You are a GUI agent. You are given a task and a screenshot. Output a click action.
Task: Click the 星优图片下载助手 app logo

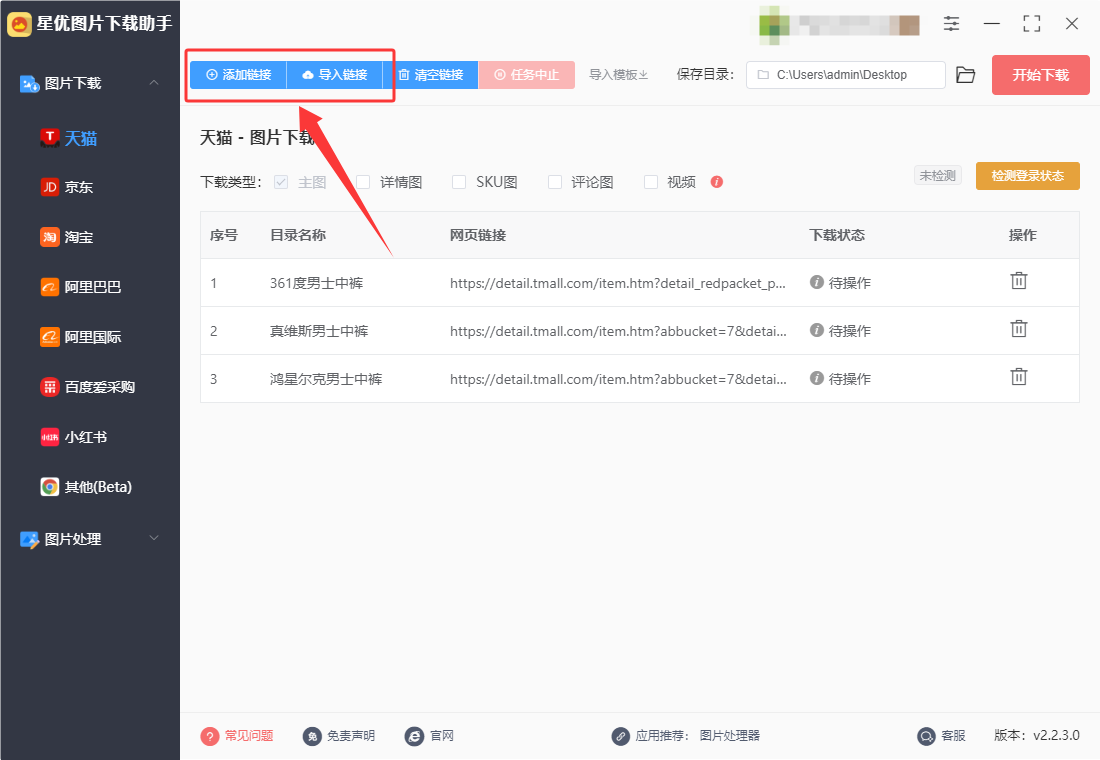(19, 24)
